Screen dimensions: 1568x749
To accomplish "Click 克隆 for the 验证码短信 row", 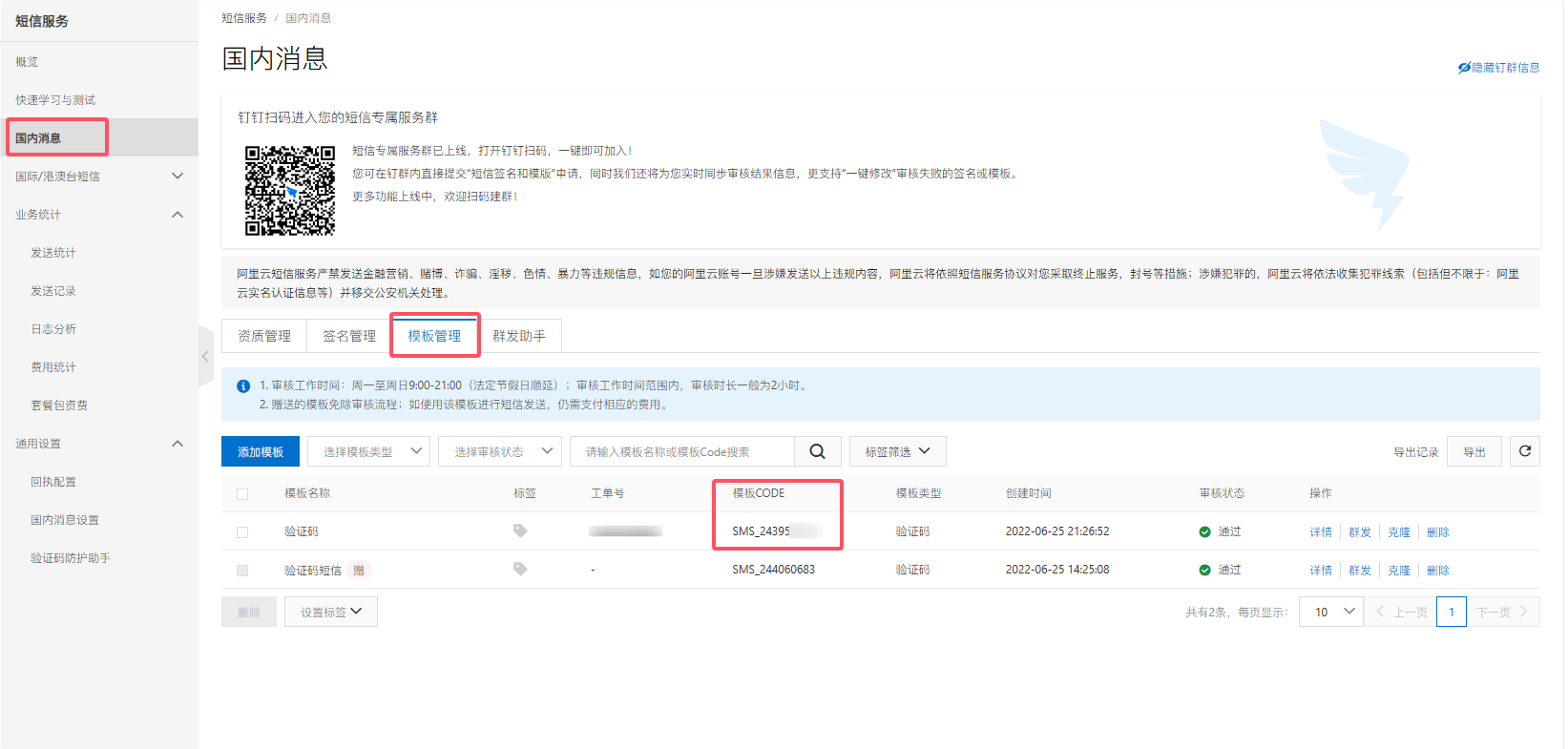I will [x=1399, y=571].
